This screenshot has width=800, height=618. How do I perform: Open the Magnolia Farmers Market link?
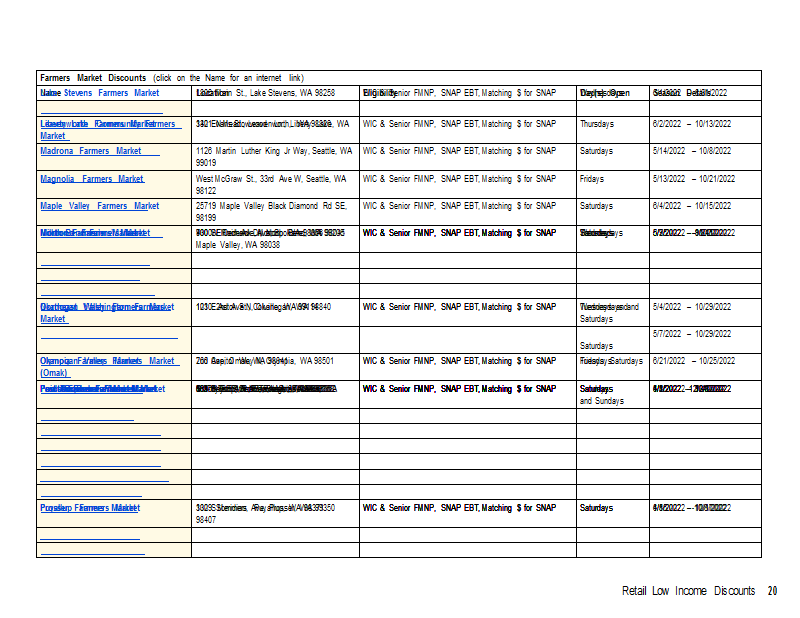click(x=92, y=179)
